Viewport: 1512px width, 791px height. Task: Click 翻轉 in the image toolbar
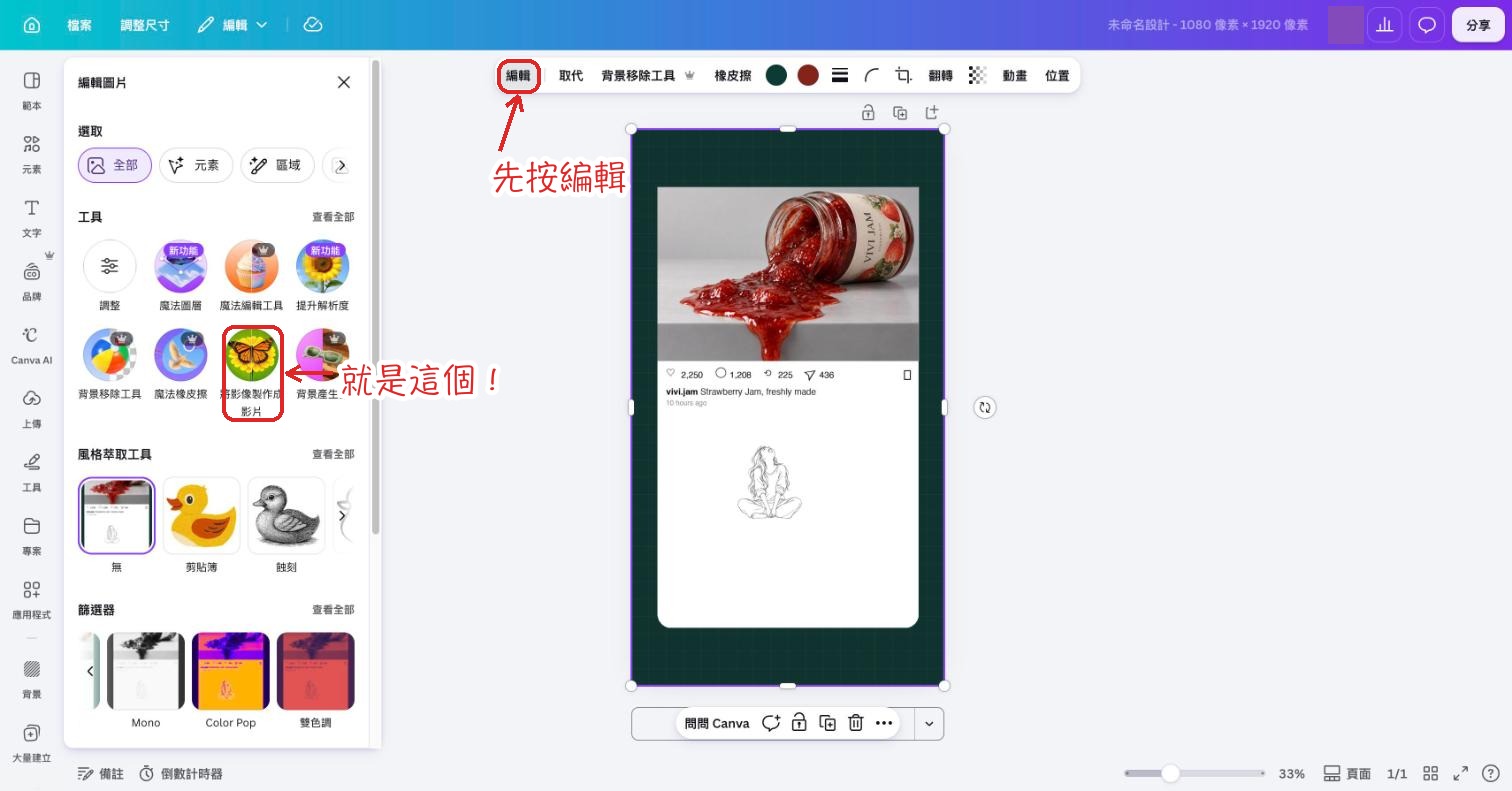[x=941, y=75]
